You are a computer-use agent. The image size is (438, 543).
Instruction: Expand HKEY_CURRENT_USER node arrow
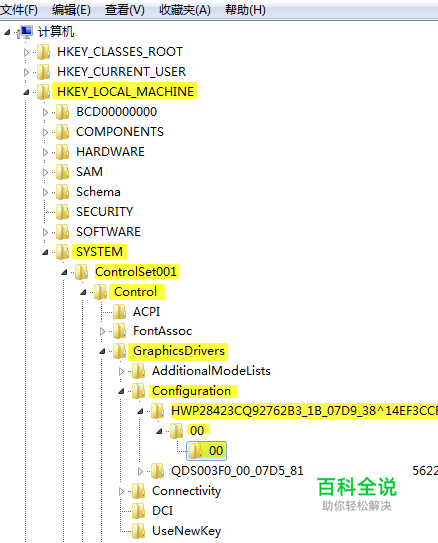pos(26,72)
